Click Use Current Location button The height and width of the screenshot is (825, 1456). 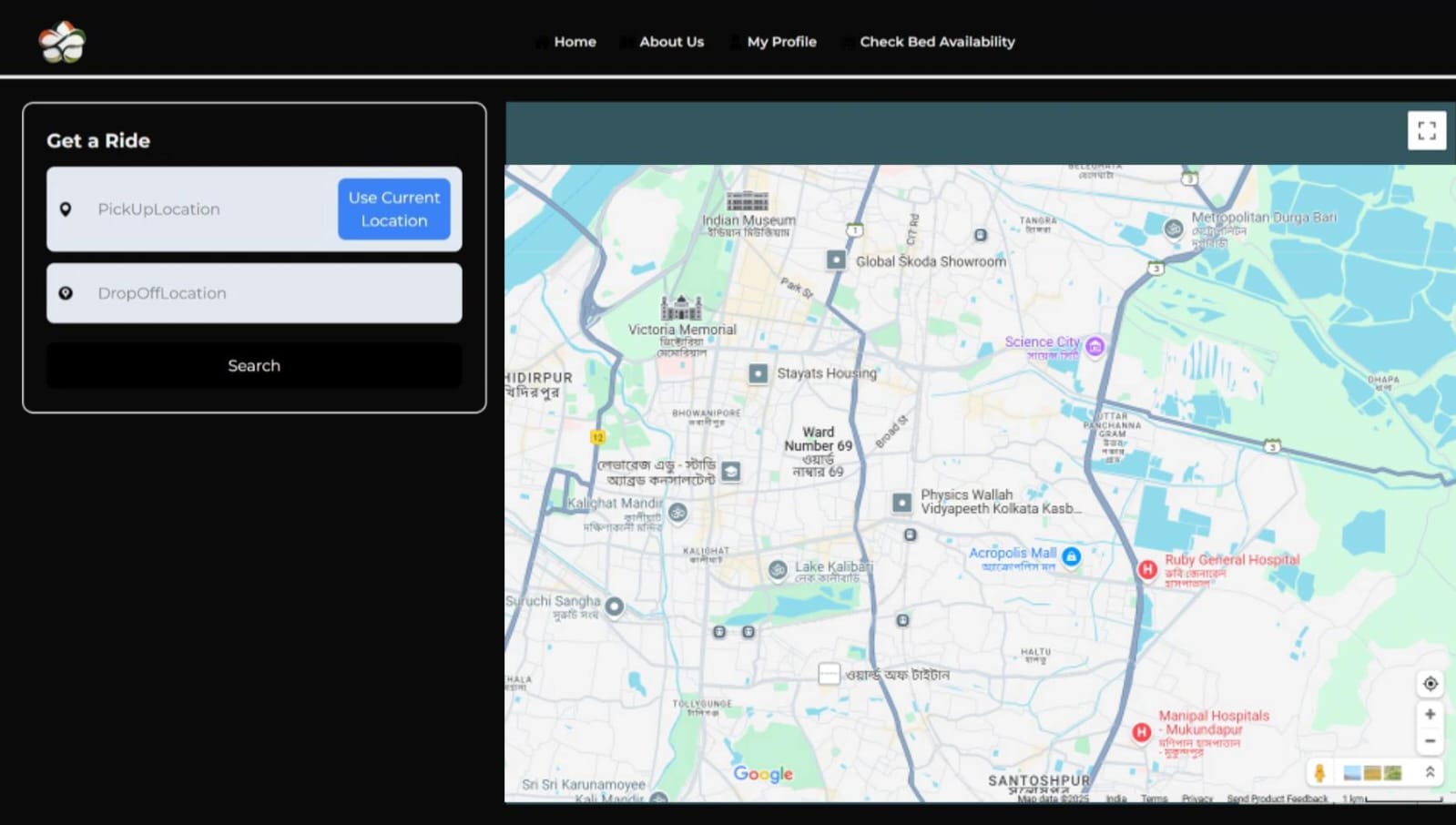click(393, 209)
